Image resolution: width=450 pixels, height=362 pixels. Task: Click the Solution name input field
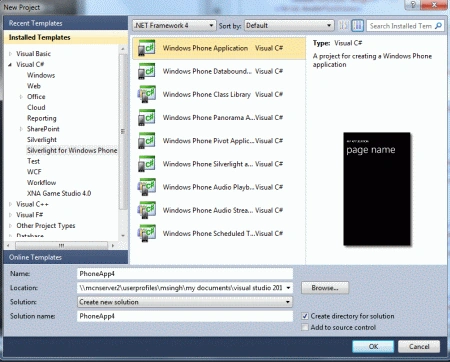tap(185, 316)
